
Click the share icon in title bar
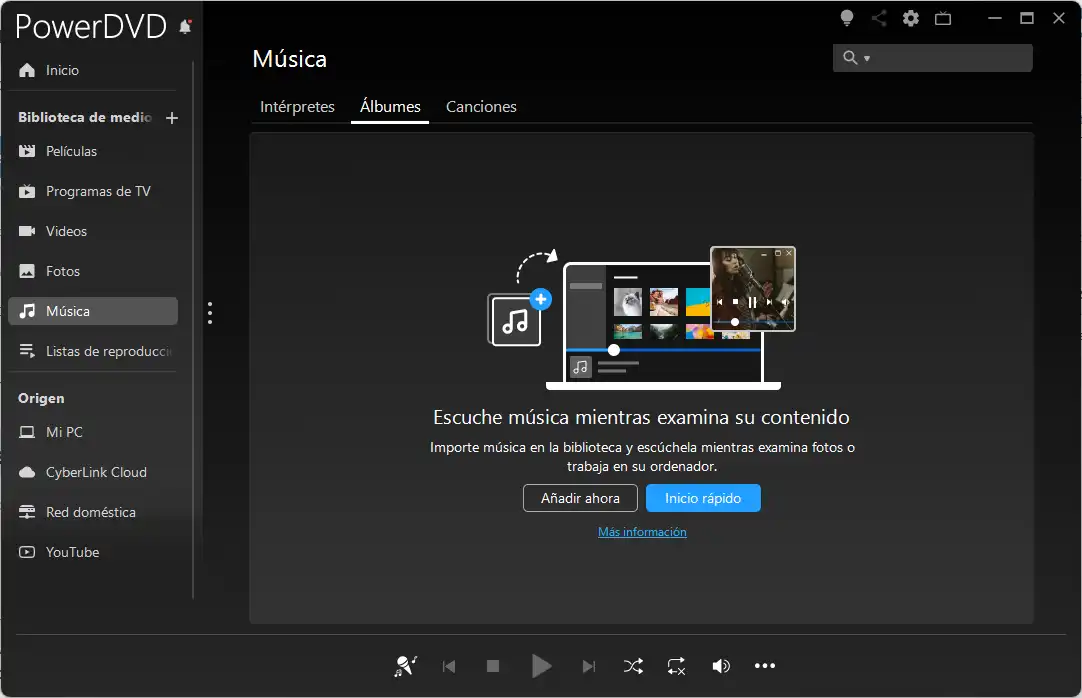click(878, 18)
